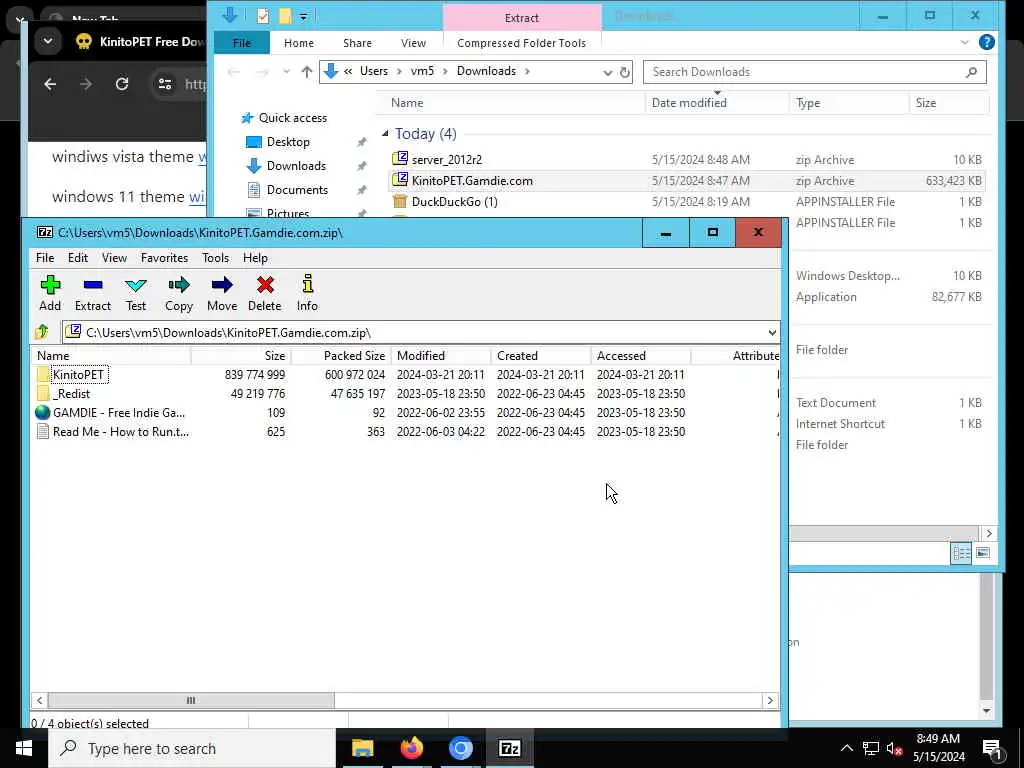Image resolution: width=1024 pixels, height=768 pixels.
Task: Select the _Redist folder in the archive
Action: point(63,394)
